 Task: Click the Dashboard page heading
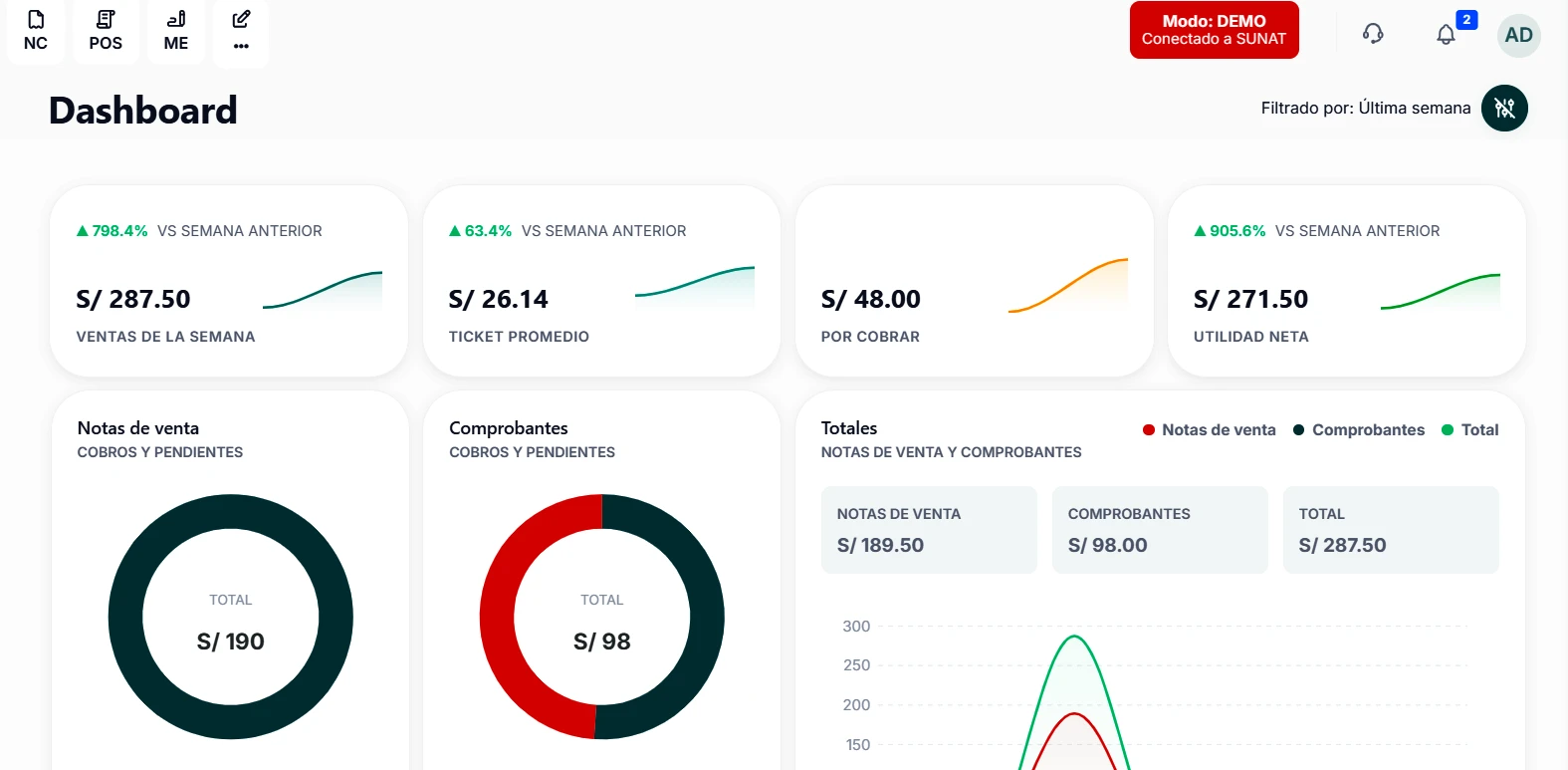pyautogui.click(x=143, y=111)
